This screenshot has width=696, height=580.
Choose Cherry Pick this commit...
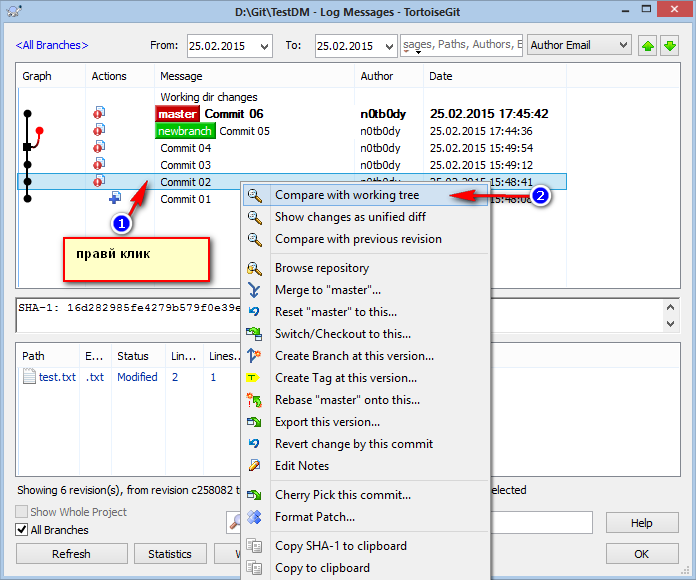[x=366, y=495]
